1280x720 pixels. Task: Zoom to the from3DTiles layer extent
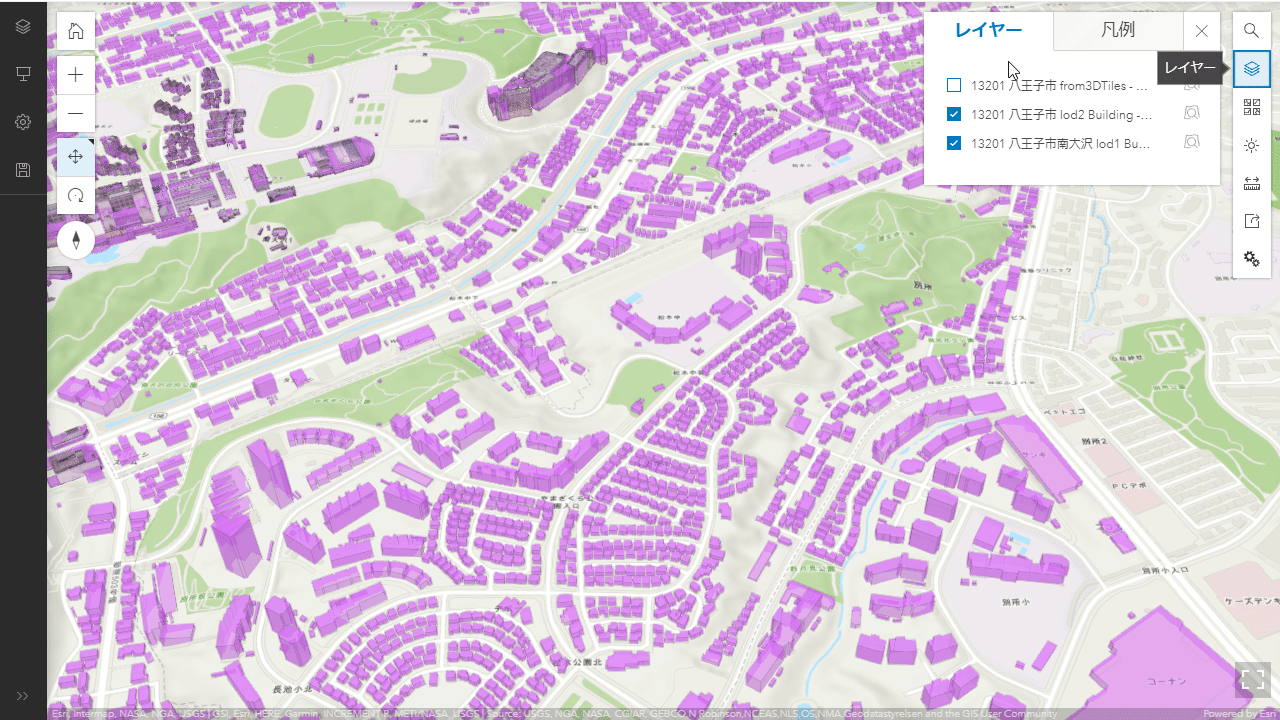[1192, 85]
